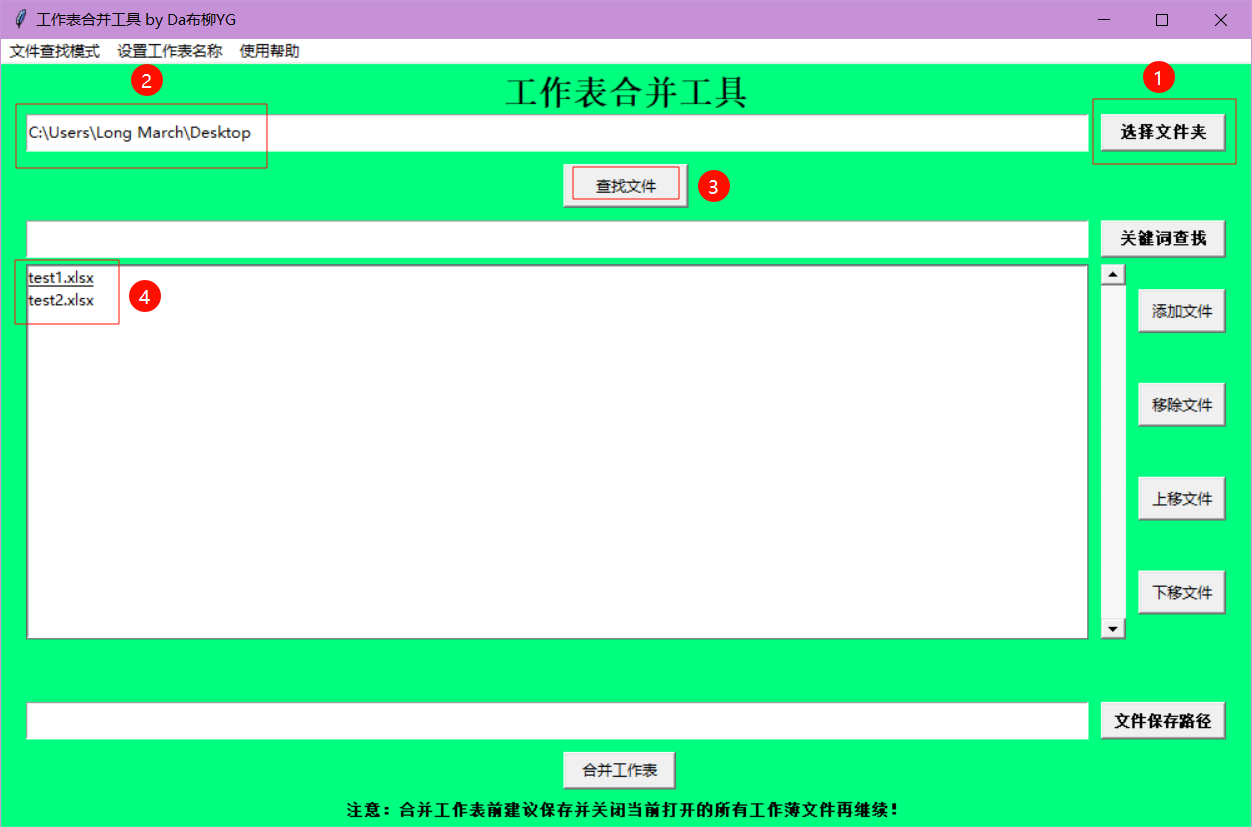Click the scrollbar down arrow

pyautogui.click(x=1113, y=629)
